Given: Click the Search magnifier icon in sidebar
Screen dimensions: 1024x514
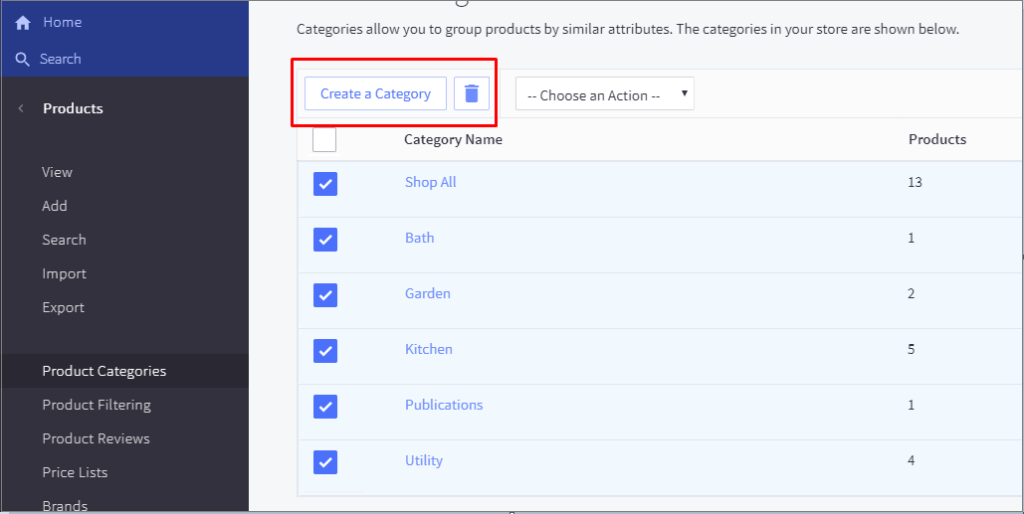Looking at the screenshot, I should click(23, 59).
